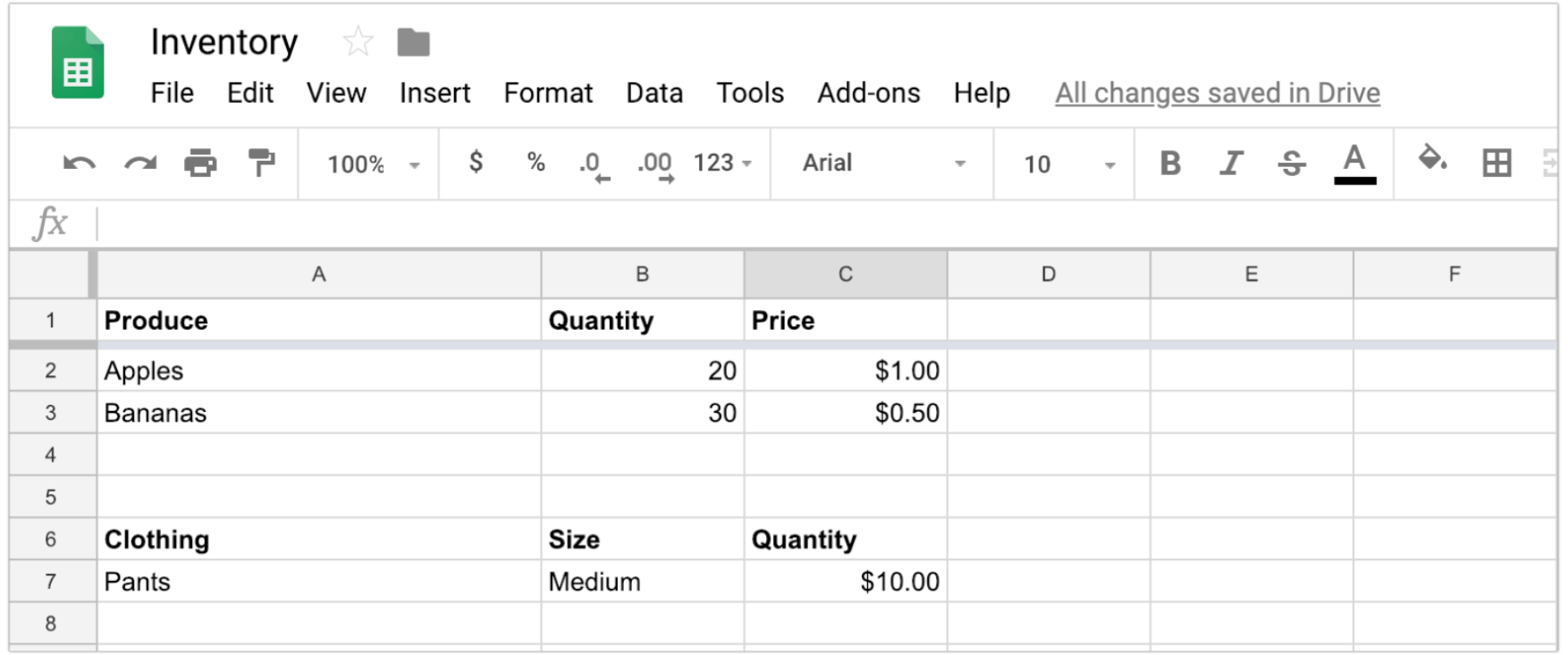
Task: Open the Tools menu
Action: [750, 93]
